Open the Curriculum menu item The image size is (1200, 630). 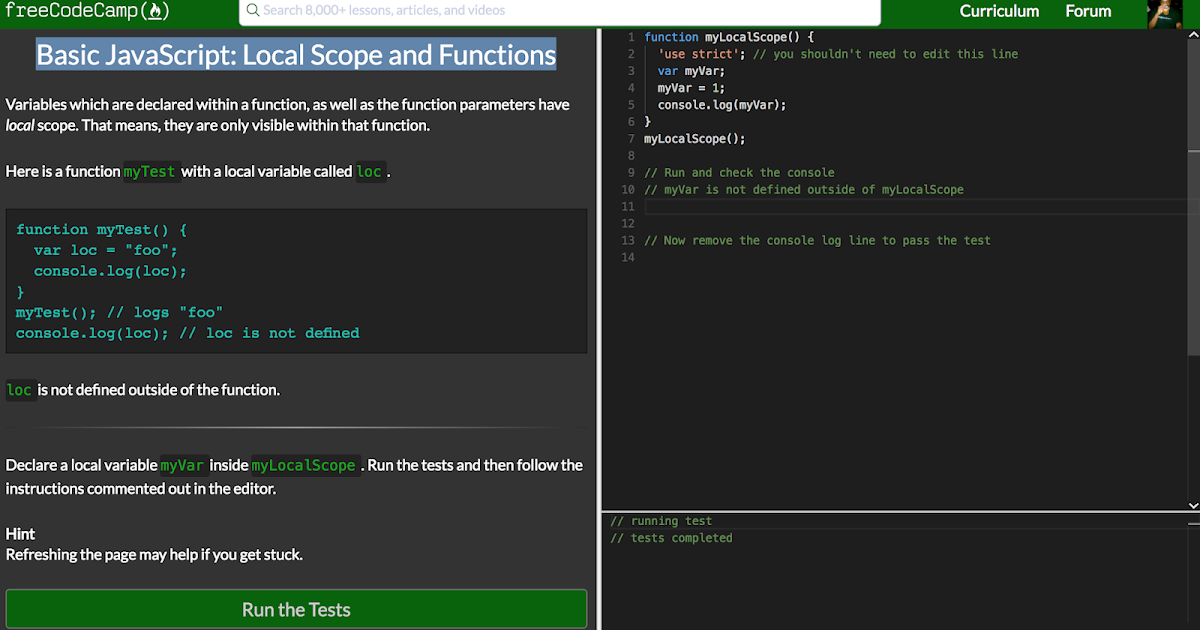click(999, 11)
